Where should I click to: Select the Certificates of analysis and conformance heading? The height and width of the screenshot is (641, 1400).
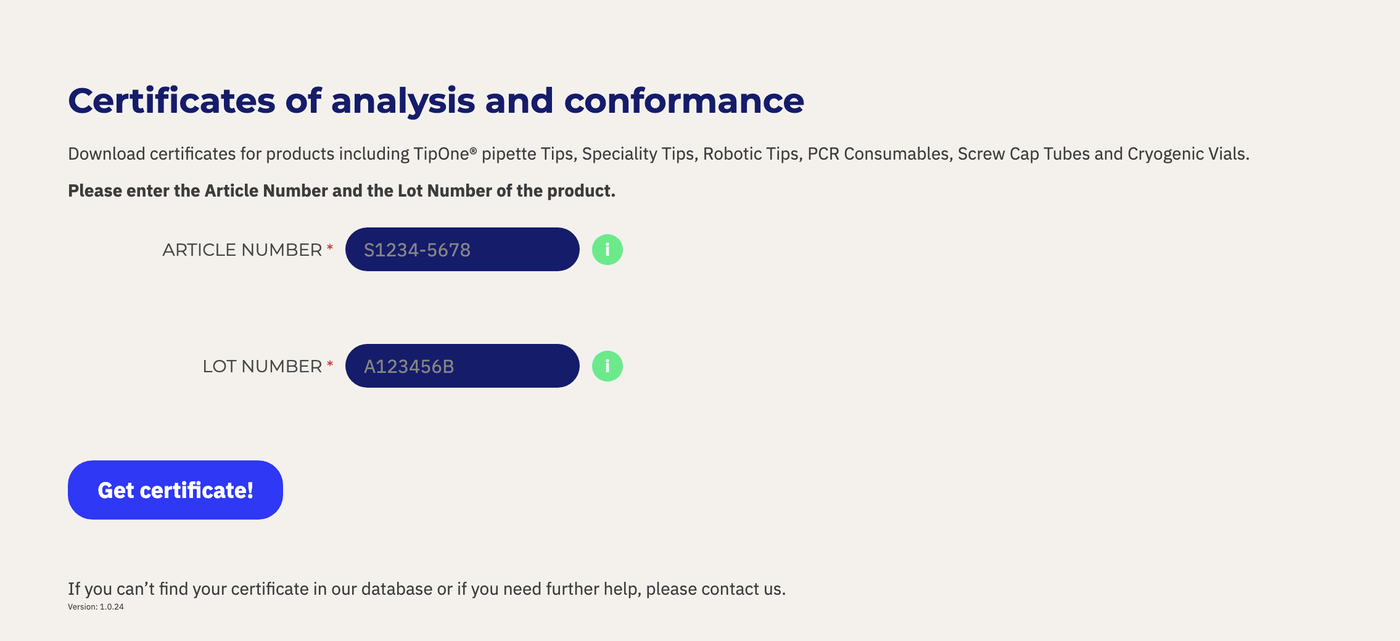click(436, 101)
